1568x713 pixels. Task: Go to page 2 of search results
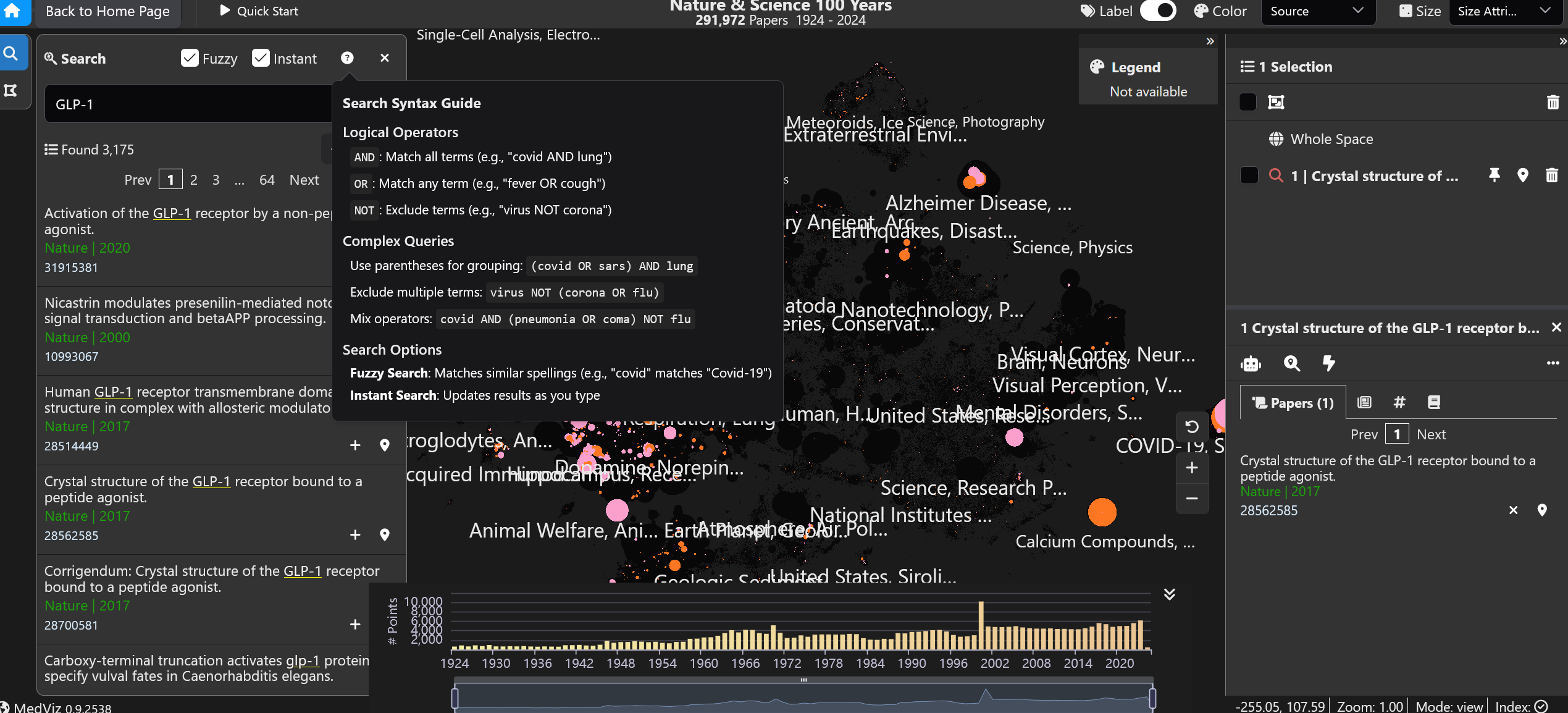pyautogui.click(x=193, y=180)
